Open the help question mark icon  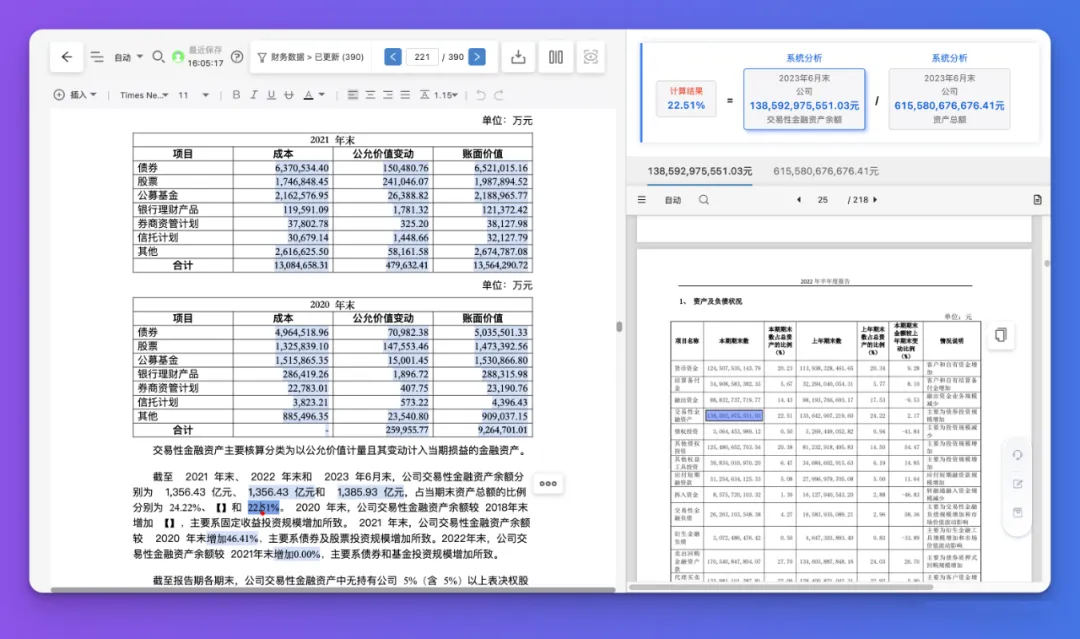point(237,57)
